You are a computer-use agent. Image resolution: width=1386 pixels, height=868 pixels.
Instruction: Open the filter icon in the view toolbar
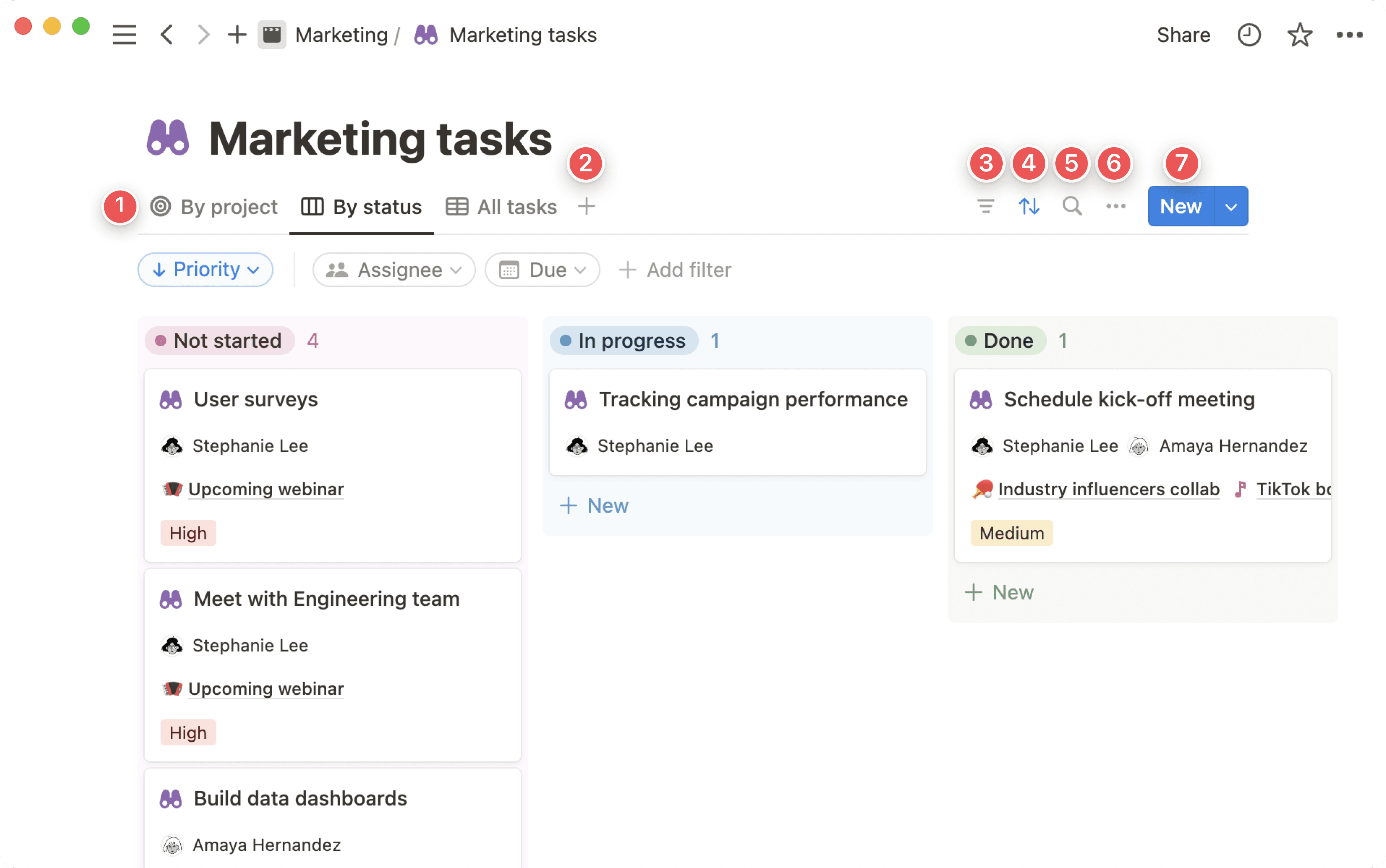[986, 206]
